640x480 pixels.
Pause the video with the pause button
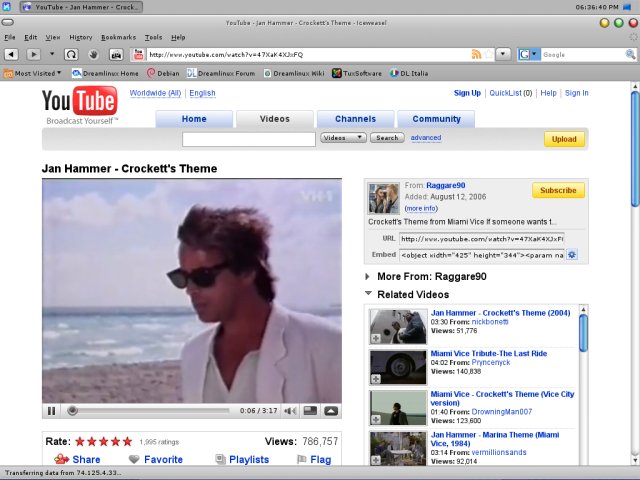[51, 411]
